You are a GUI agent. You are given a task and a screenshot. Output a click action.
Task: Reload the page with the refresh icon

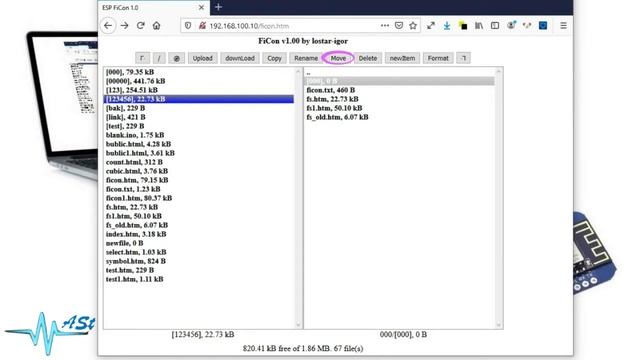140,26
